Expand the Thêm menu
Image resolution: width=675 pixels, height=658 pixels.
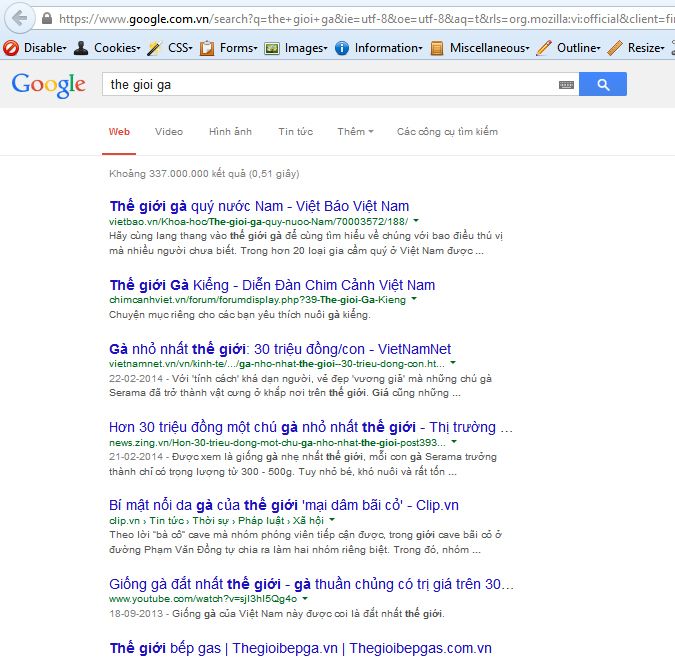[x=355, y=132]
